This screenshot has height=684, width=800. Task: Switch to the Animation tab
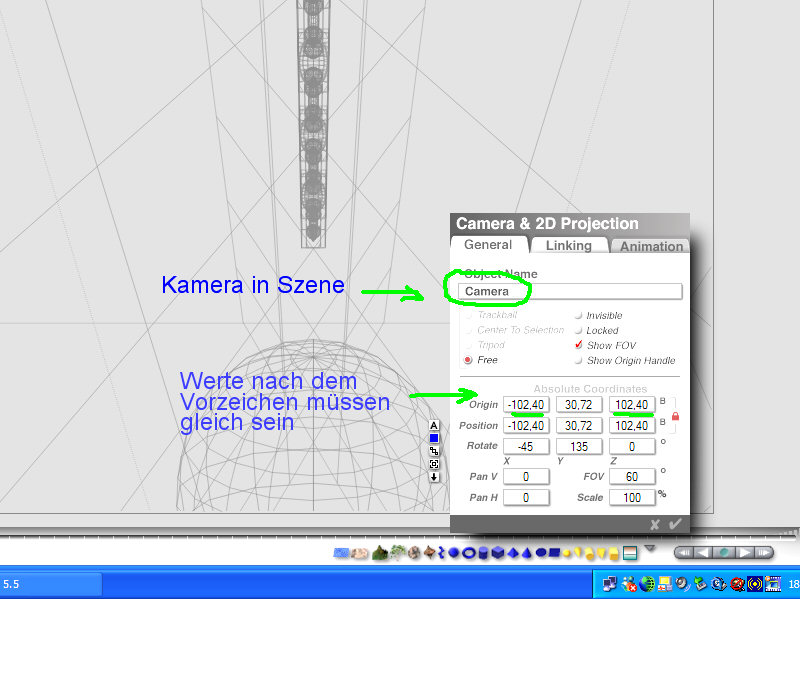click(651, 246)
